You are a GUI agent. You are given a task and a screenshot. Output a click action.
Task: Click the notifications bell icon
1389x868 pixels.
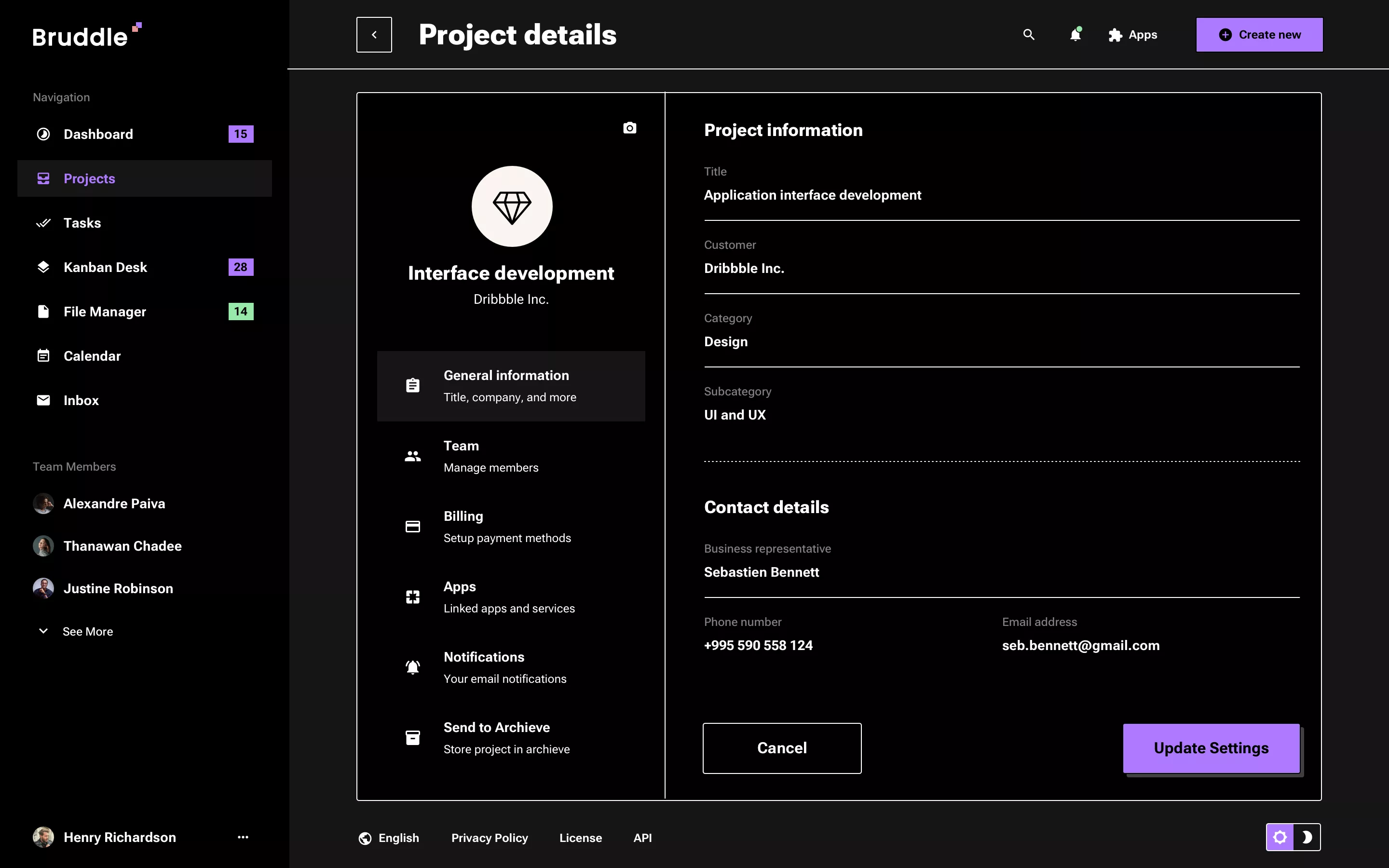click(1075, 35)
